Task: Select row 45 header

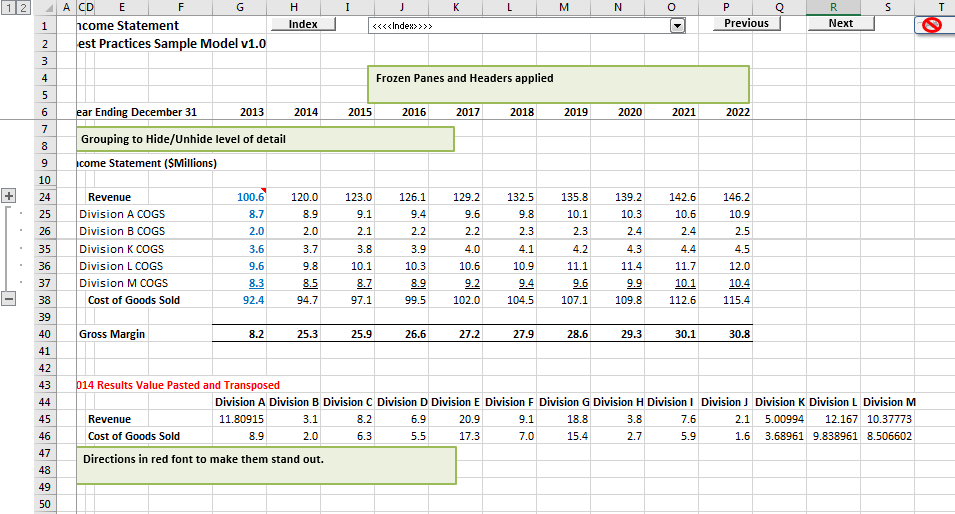Action: [45, 419]
